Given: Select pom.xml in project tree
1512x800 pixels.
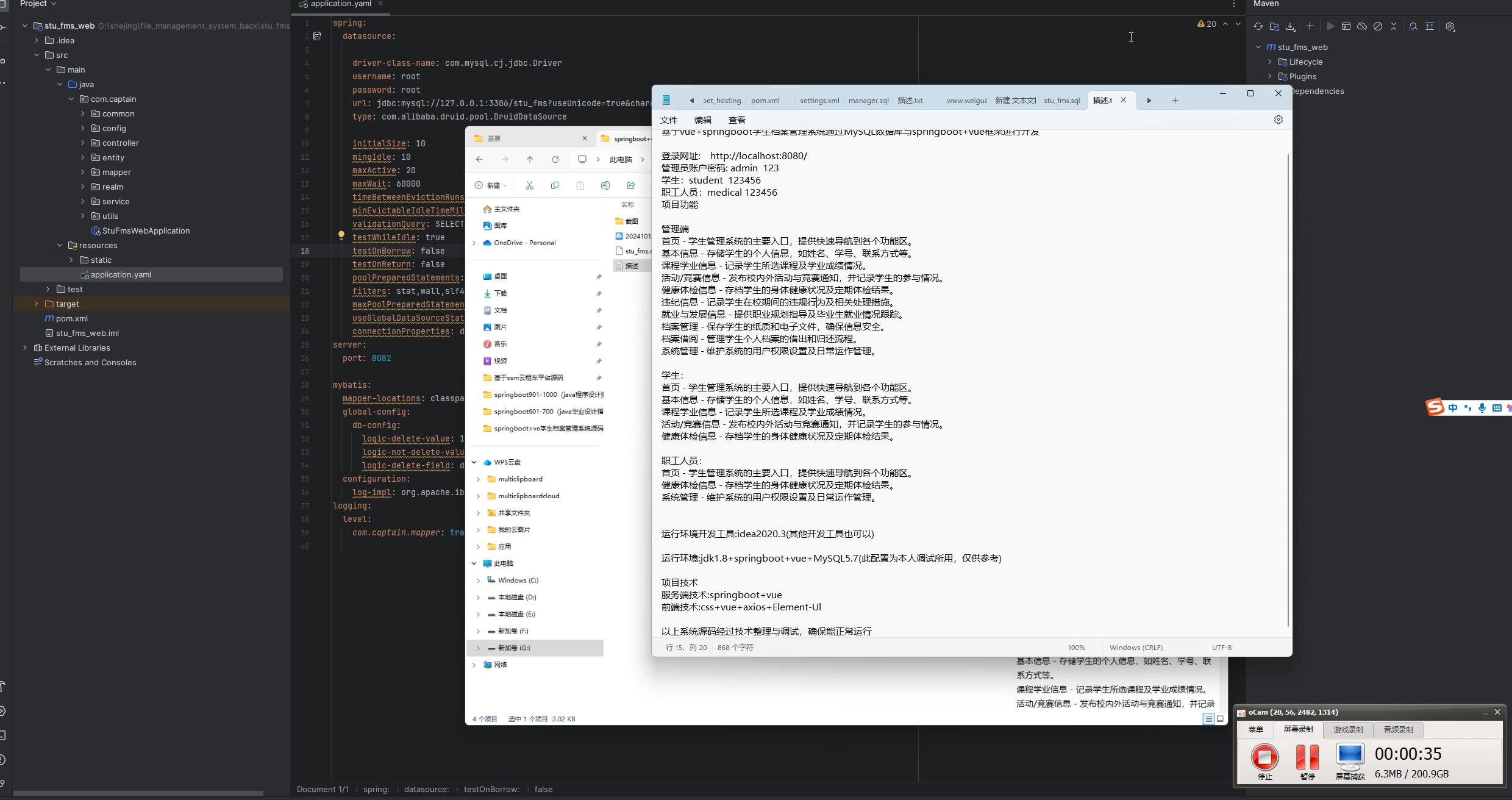Looking at the screenshot, I should (x=72, y=318).
